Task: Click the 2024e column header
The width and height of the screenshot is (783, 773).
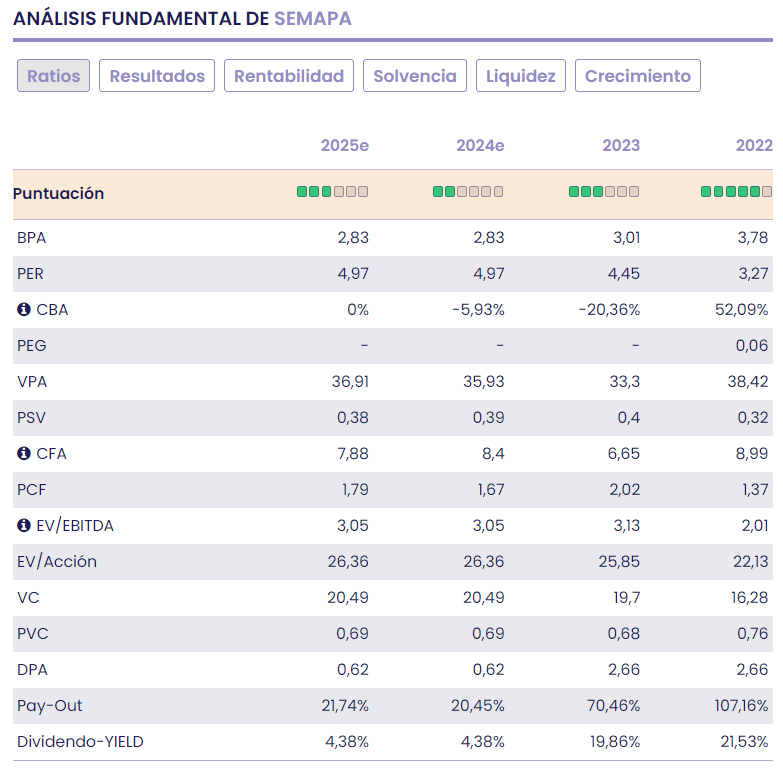Action: tap(480, 146)
